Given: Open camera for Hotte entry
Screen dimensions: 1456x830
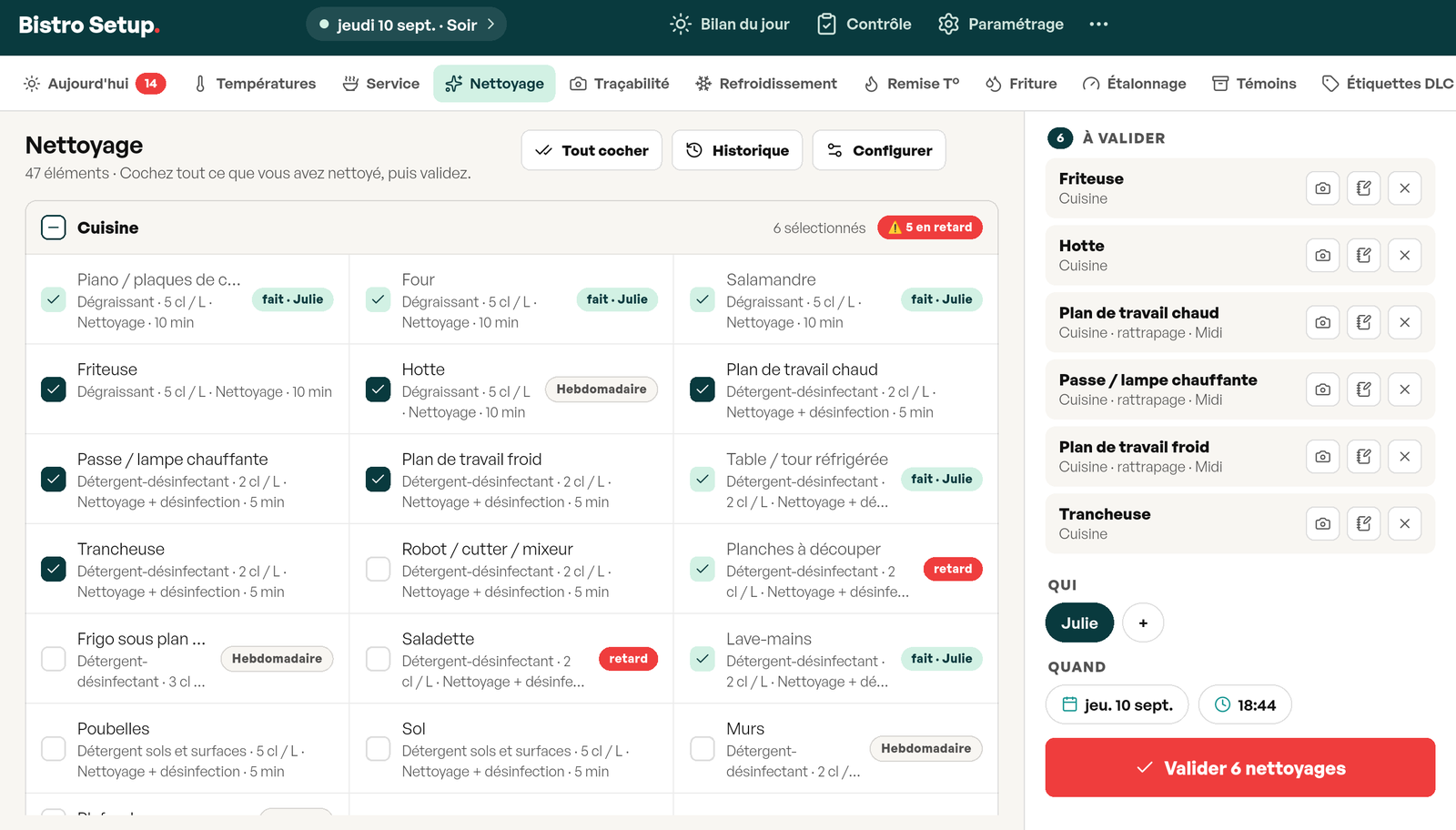Looking at the screenshot, I should [x=1323, y=256].
